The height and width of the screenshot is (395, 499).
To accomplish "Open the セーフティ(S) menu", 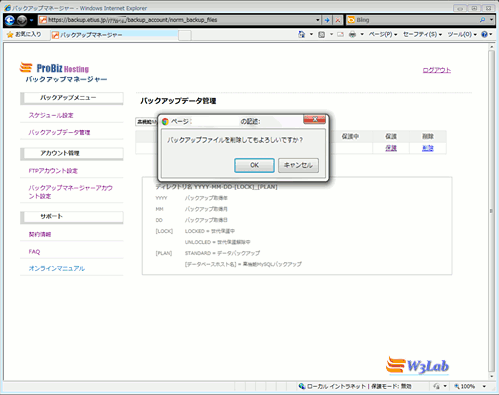I will [422, 34].
